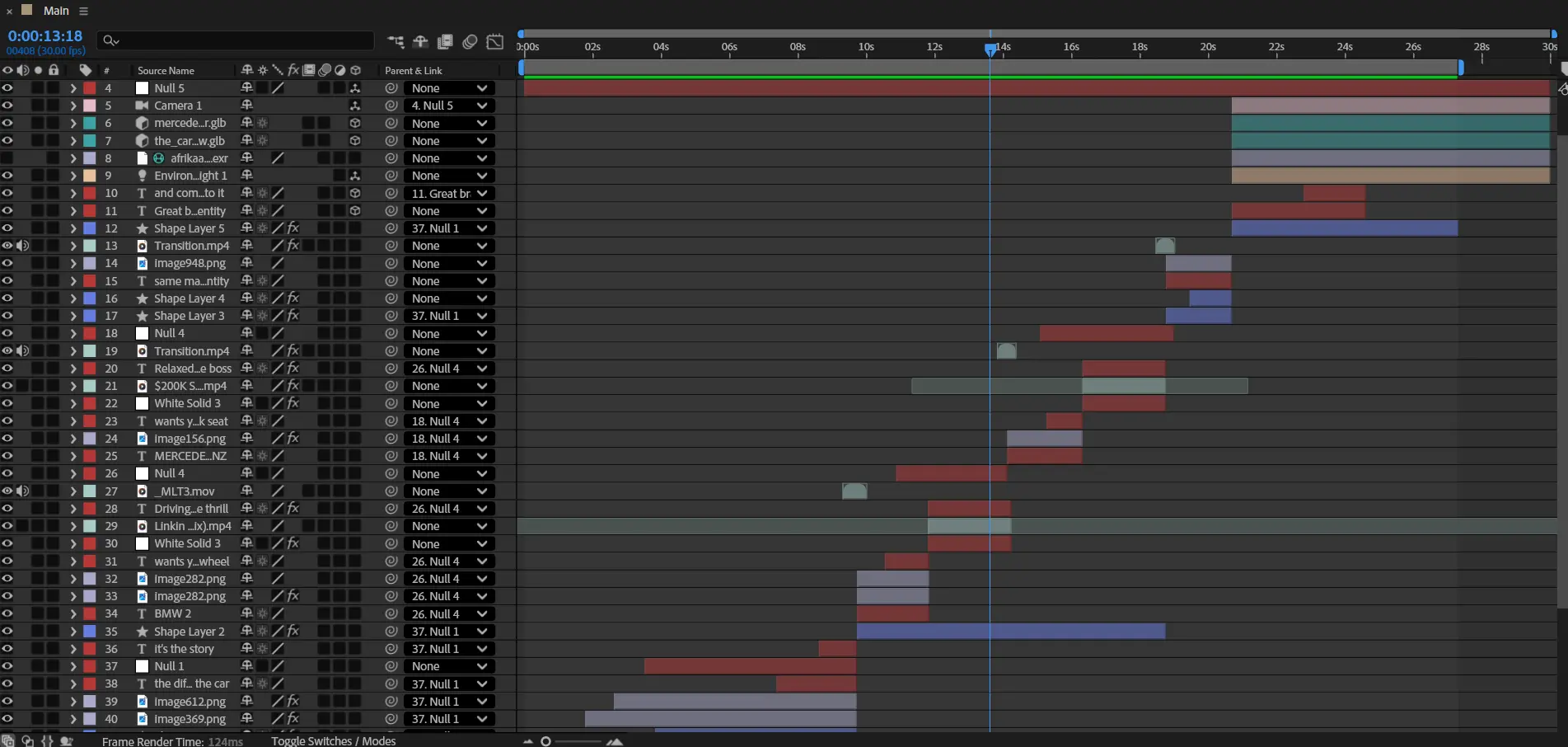Click the current timecode 0:00:13:18
The height and width of the screenshot is (747, 1568).
point(45,36)
